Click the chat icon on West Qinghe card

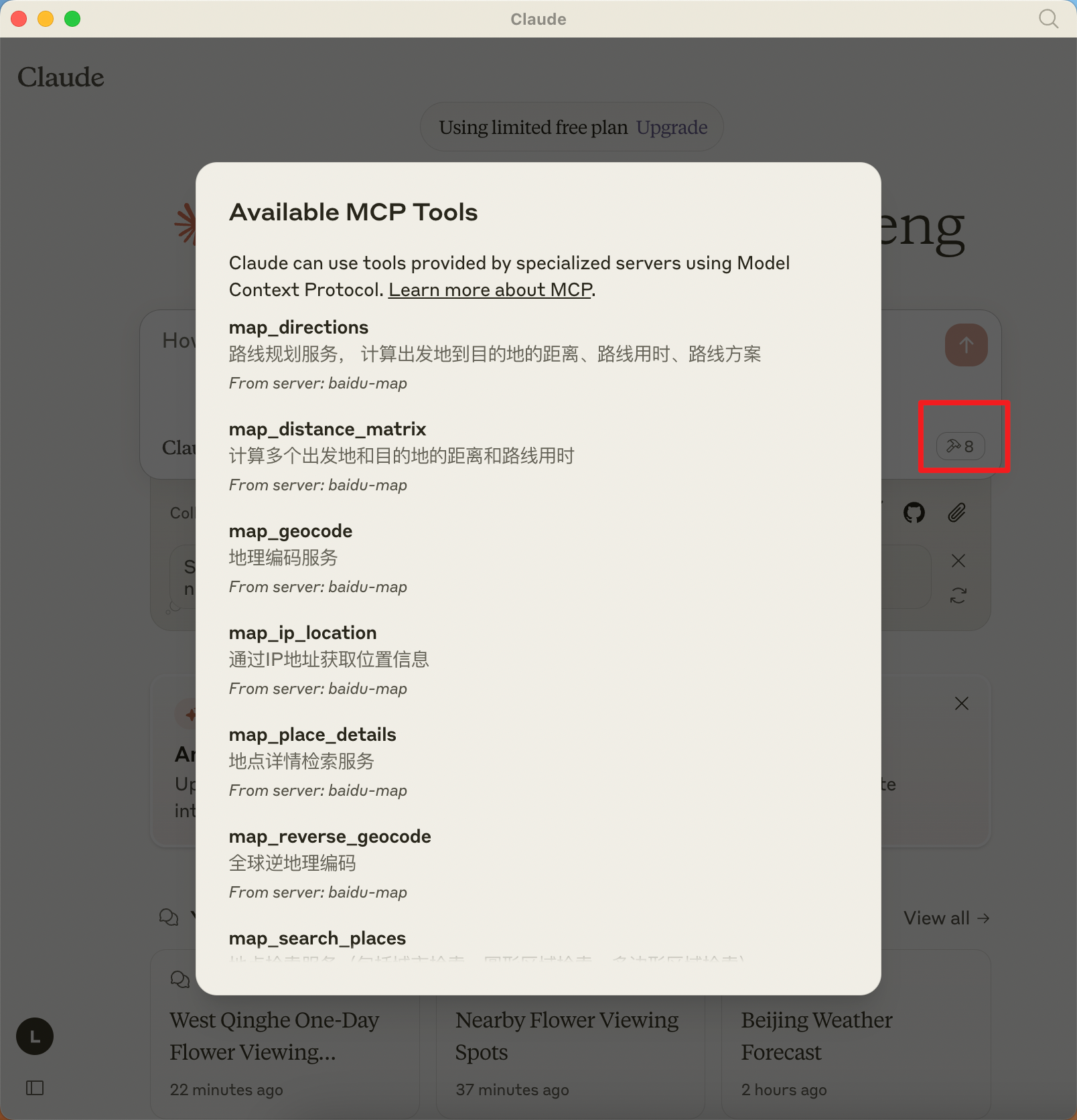coord(179,979)
